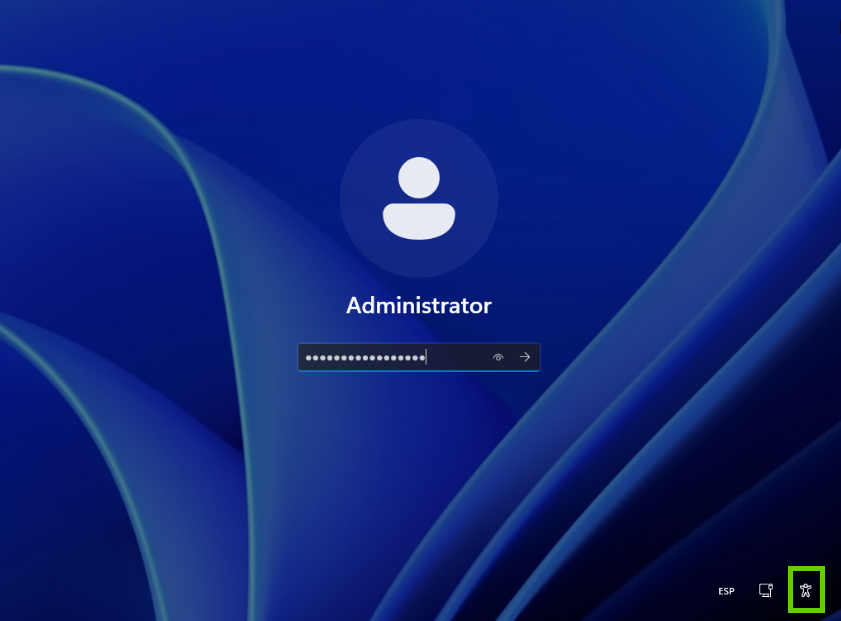Image resolution: width=841 pixels, height=621 pixels.
Task: Place cursor in the password input box
Action: [390, 357]
